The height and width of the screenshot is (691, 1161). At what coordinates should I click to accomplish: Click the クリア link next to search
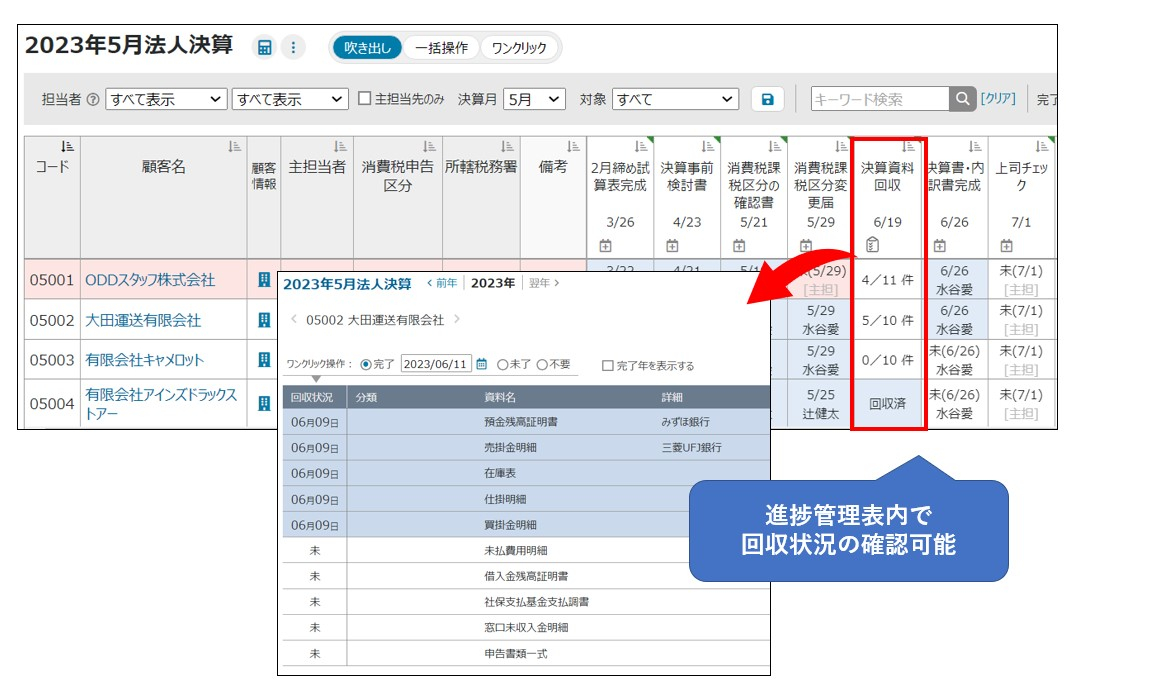[998, 98]
